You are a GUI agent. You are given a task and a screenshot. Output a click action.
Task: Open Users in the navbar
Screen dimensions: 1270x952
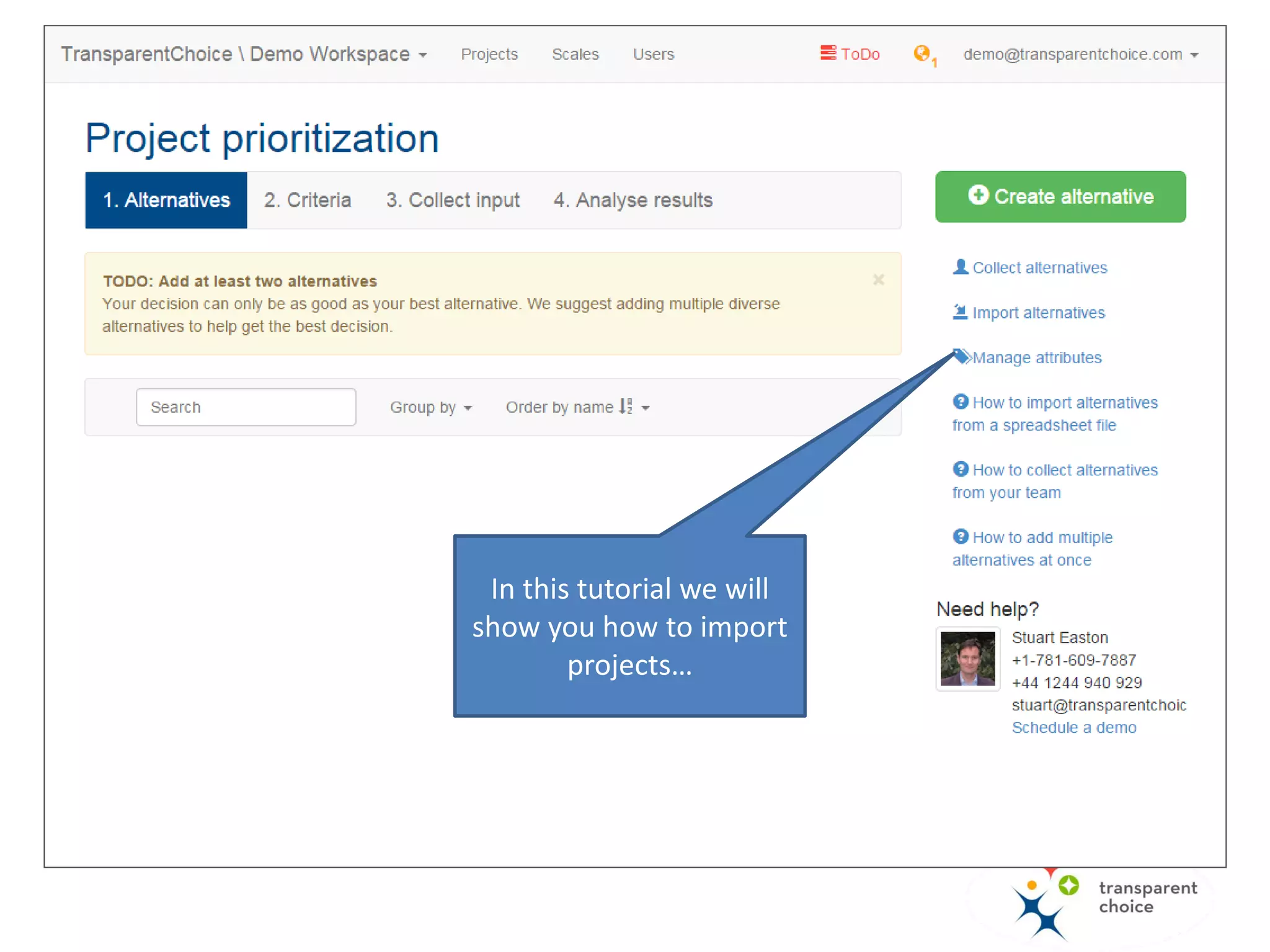[654, 55]
